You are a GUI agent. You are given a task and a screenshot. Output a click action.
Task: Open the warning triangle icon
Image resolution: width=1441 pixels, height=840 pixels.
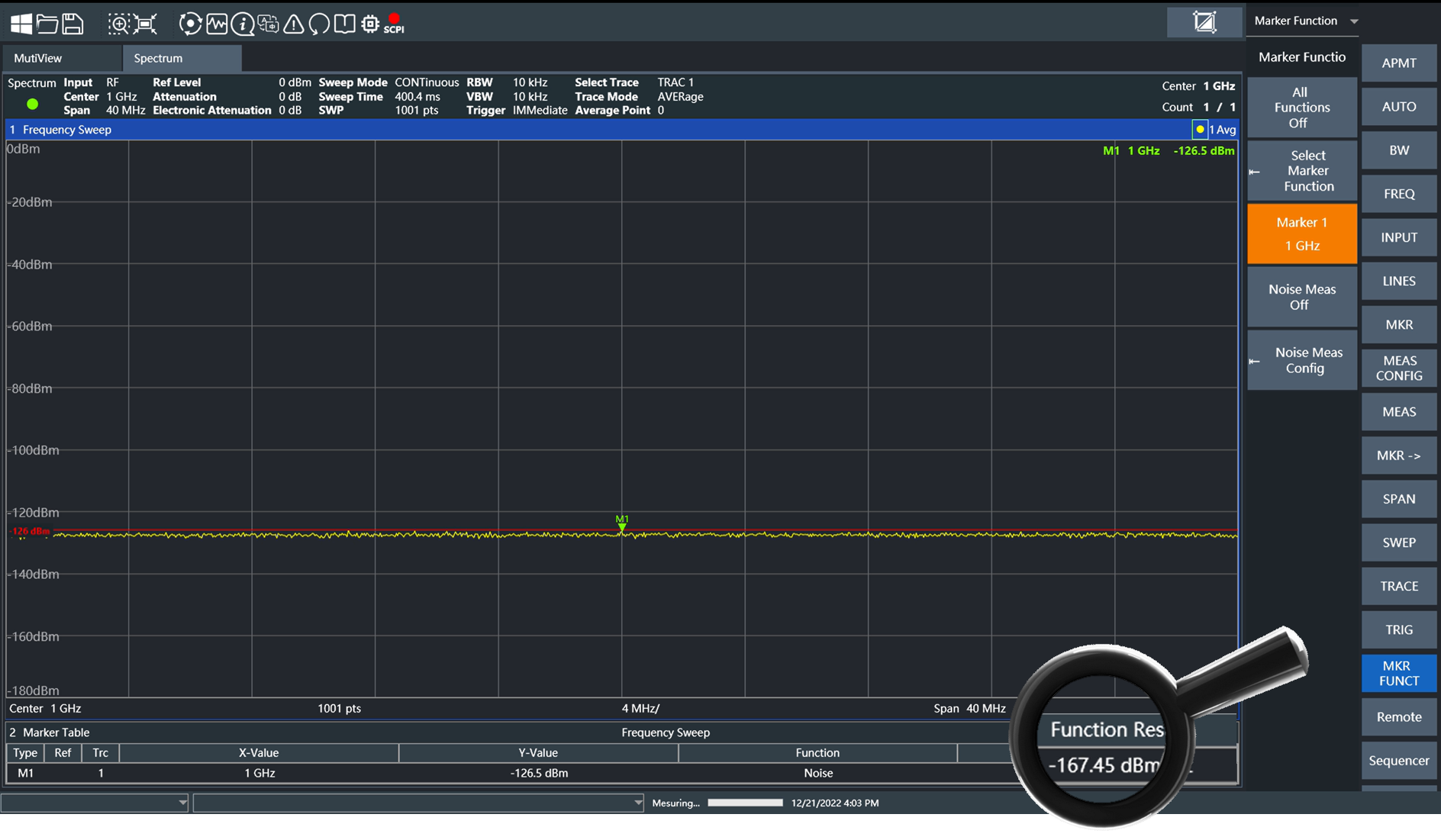(x=294, y=24)
